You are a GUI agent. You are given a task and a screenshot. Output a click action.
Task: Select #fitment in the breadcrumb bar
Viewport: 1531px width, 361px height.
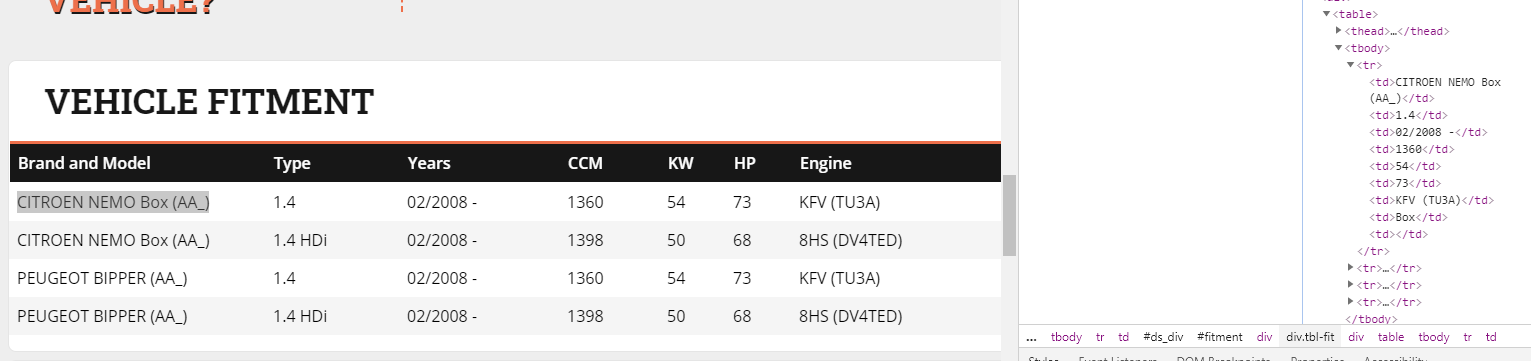click(x=1219, y=337)
